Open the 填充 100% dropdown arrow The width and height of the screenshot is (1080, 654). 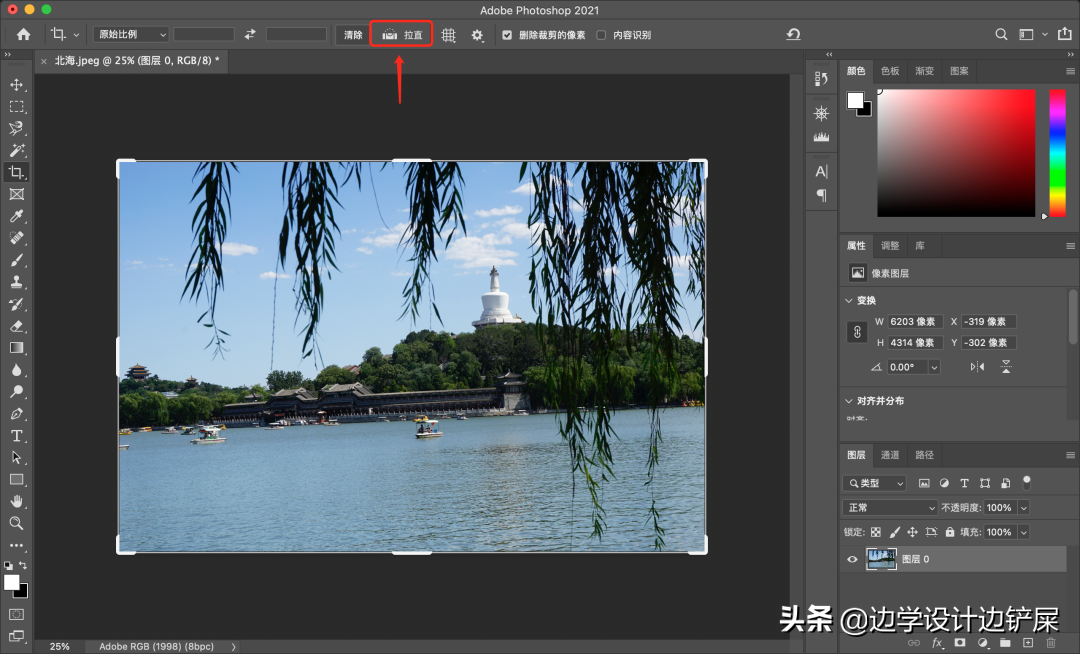[x=1024, y=532]
